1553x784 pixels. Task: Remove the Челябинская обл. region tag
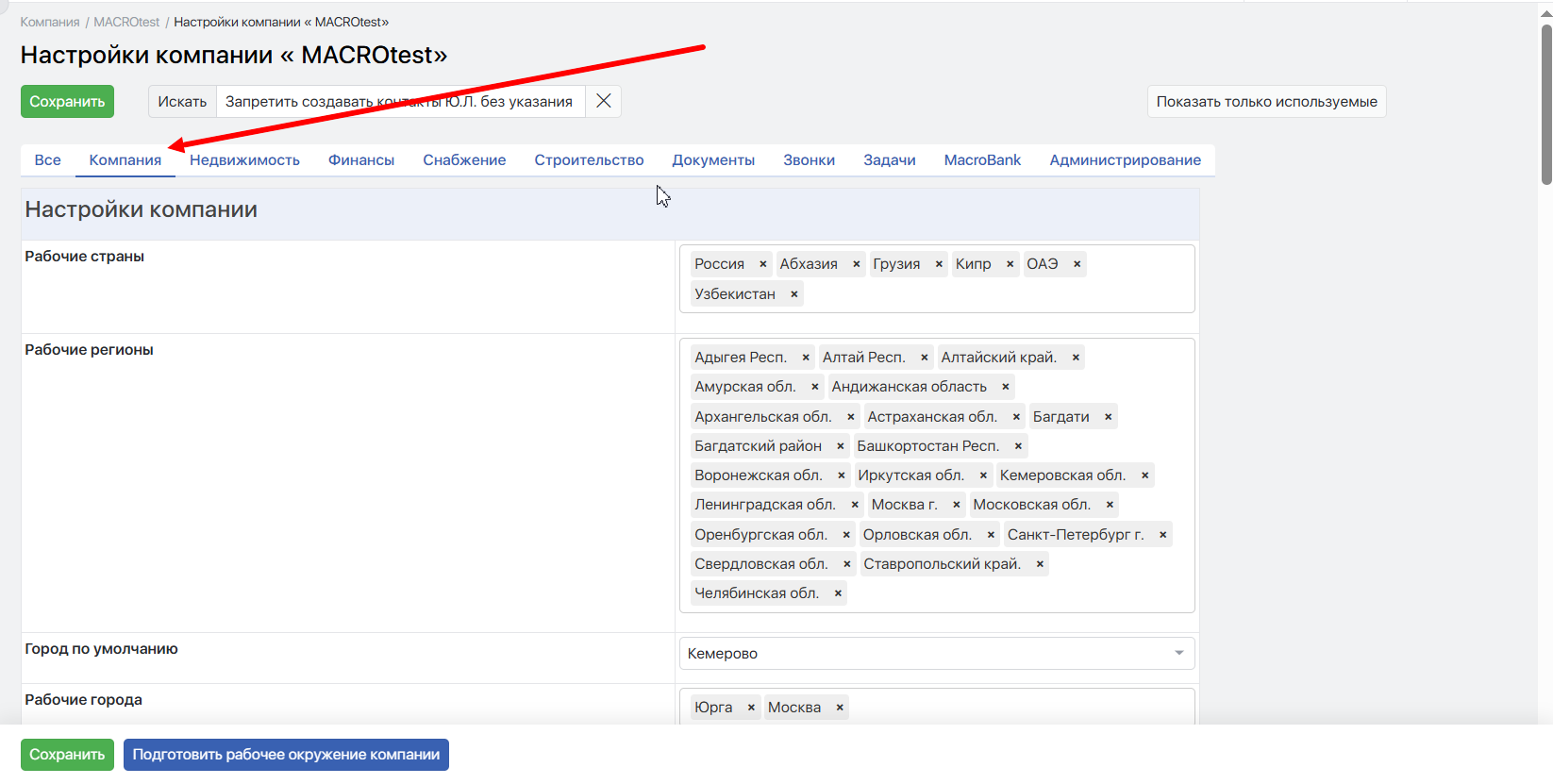click(838, 593)
